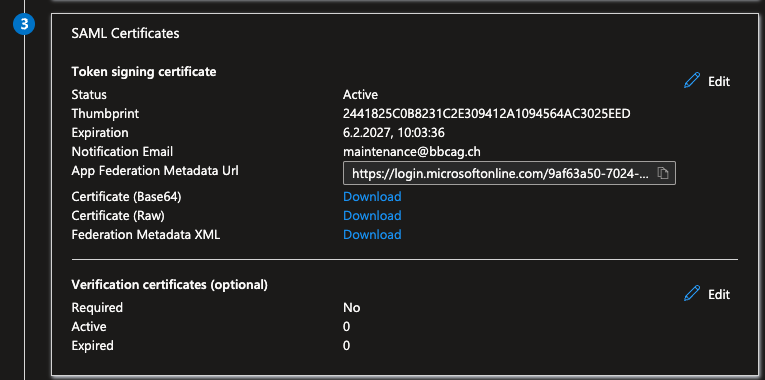This screenshot has height=380, width=765.
Task: Click the pencil icon beside Token signing certificate
Action: pos(692,80)
